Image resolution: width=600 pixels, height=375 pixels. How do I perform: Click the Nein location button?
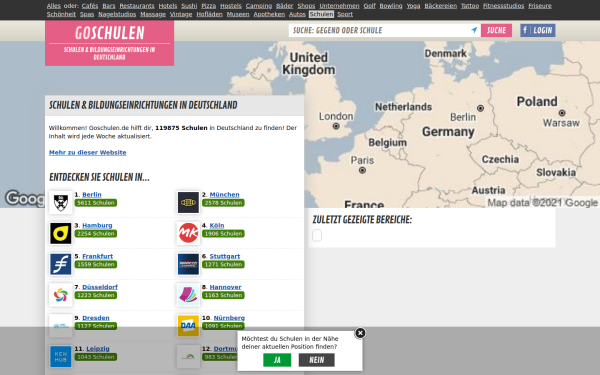316,360
